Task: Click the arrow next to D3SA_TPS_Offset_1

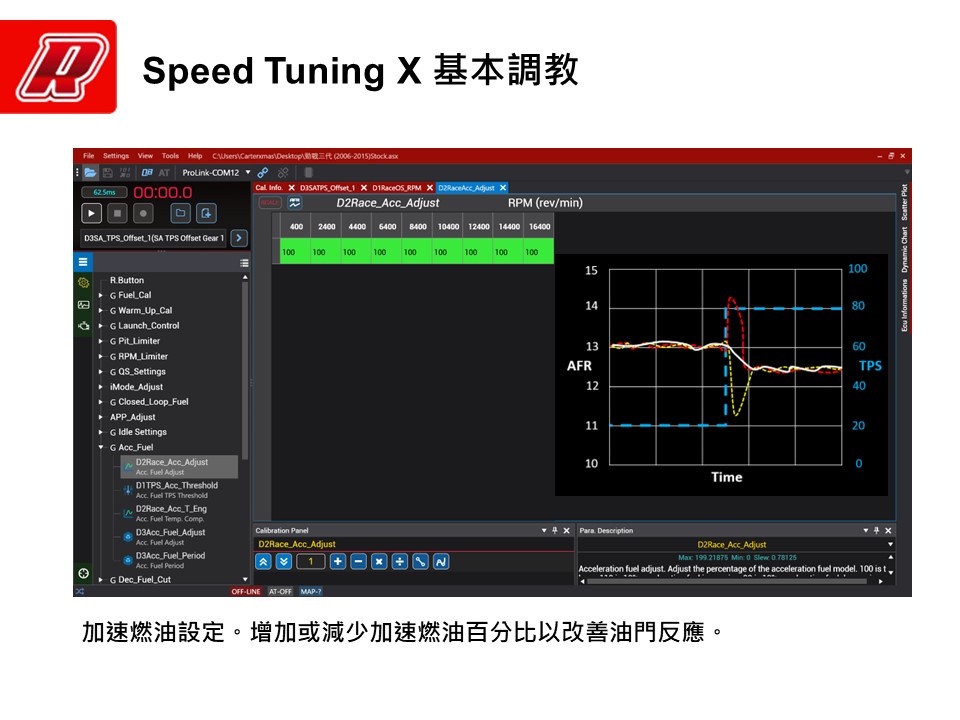Action: point(239,238)
